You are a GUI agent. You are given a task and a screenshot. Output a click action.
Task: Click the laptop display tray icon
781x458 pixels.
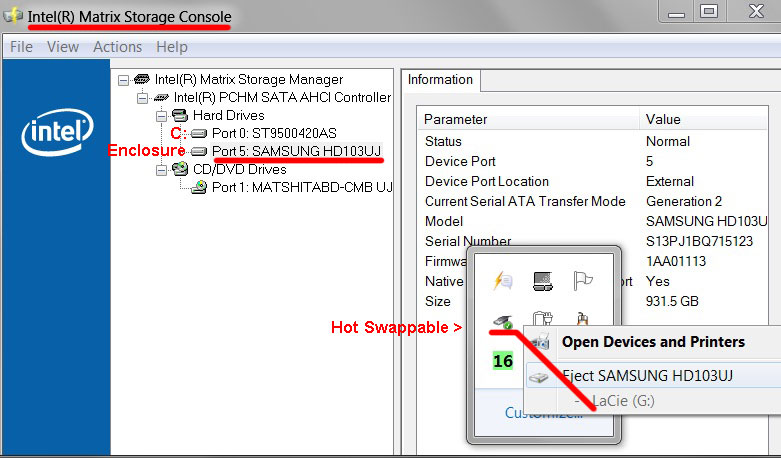coord(542,281)
